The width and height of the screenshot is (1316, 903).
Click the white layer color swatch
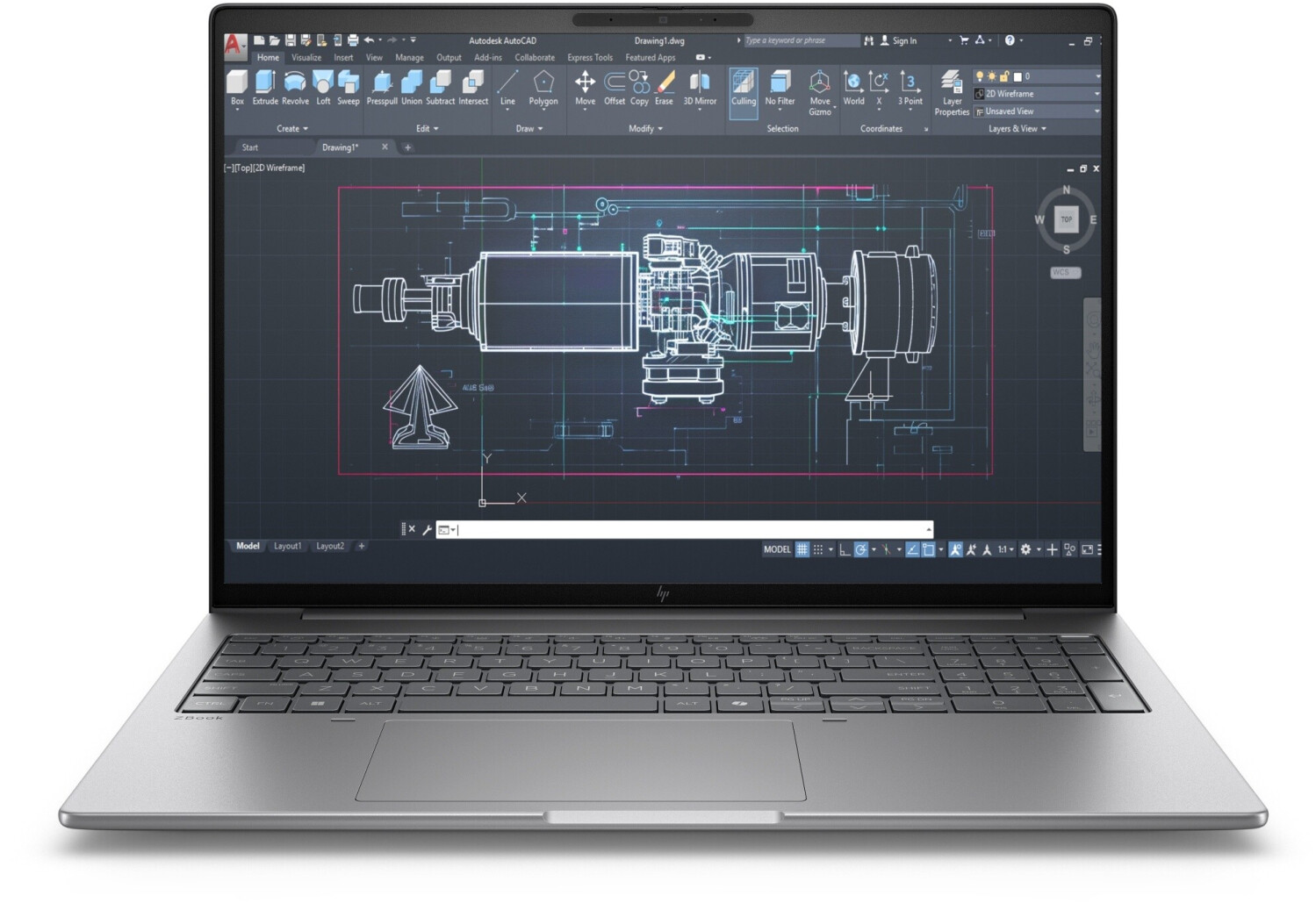1018,76
